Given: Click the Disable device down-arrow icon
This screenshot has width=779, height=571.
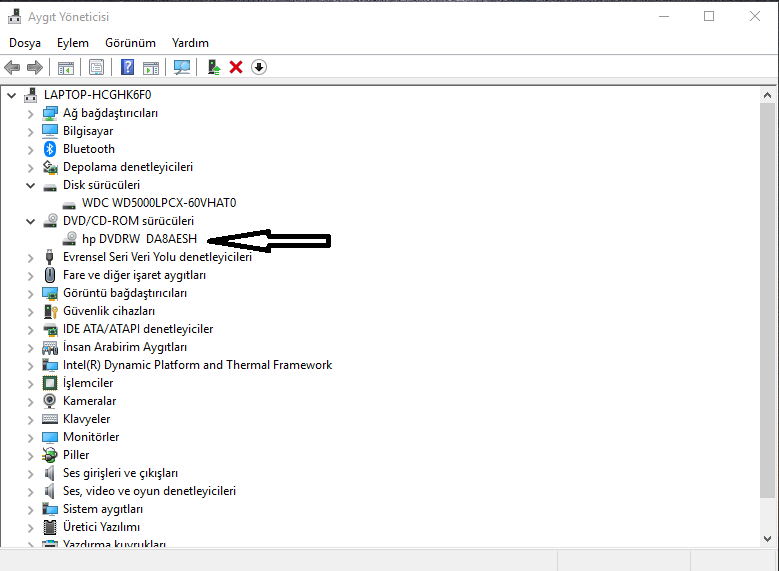Looking at the screenshot, I should point(259,67).
